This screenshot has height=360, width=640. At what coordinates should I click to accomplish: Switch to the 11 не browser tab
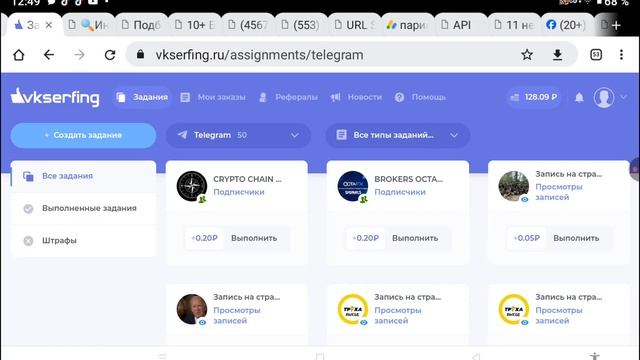click(513, 25)
